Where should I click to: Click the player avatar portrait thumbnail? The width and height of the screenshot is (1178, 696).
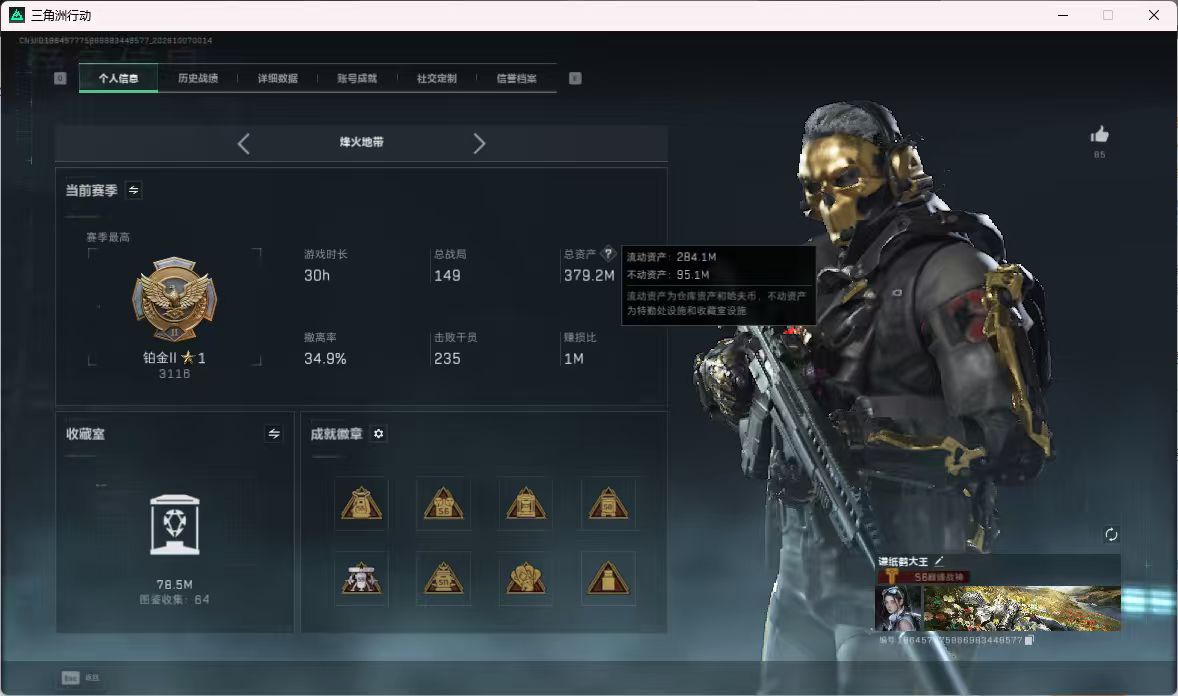click(899, 607)
